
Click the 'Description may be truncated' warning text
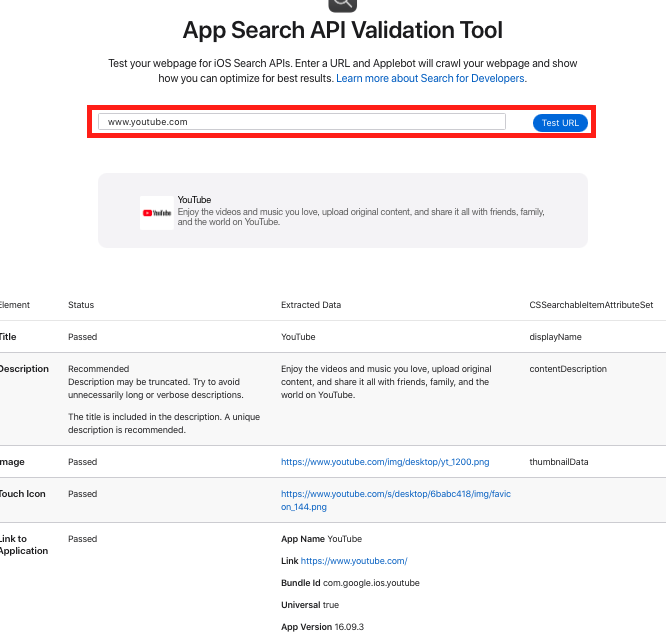click(155, 388)
